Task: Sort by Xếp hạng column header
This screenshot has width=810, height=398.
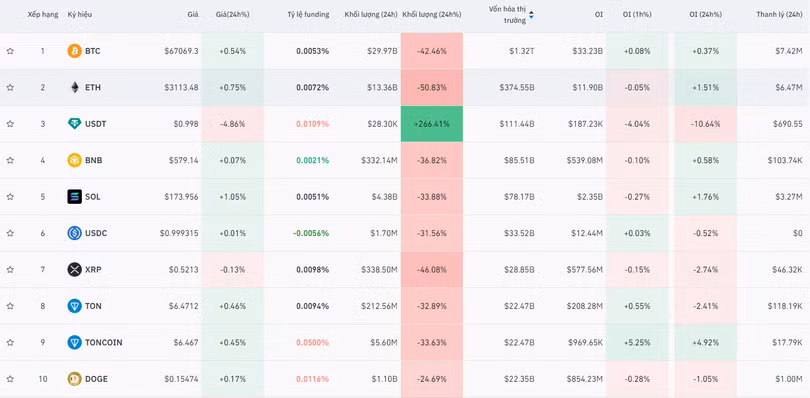Action: click(43, 14)
